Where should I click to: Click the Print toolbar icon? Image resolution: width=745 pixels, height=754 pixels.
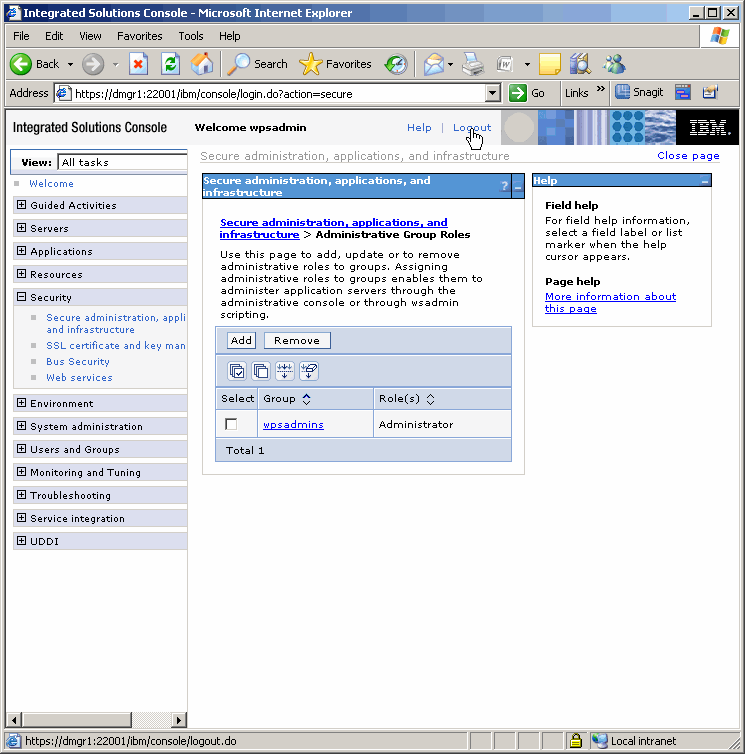[473, 64]
